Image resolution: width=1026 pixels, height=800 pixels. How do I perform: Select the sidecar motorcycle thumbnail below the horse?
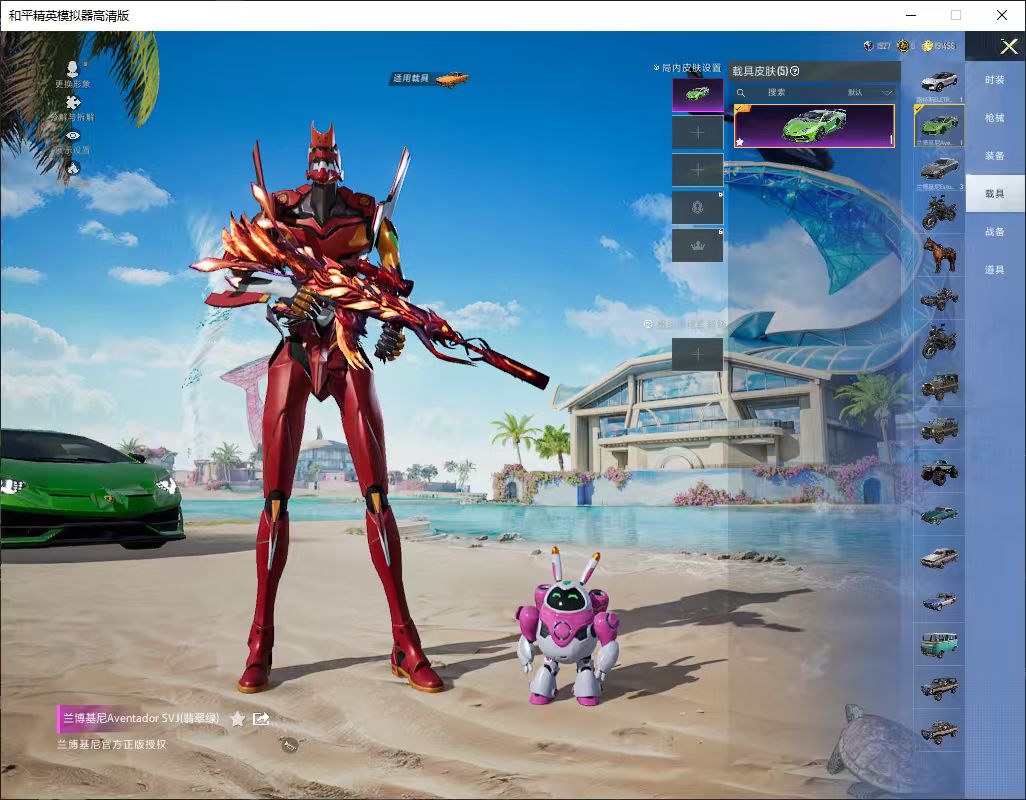pyautogui.click(x=940, y=298)
